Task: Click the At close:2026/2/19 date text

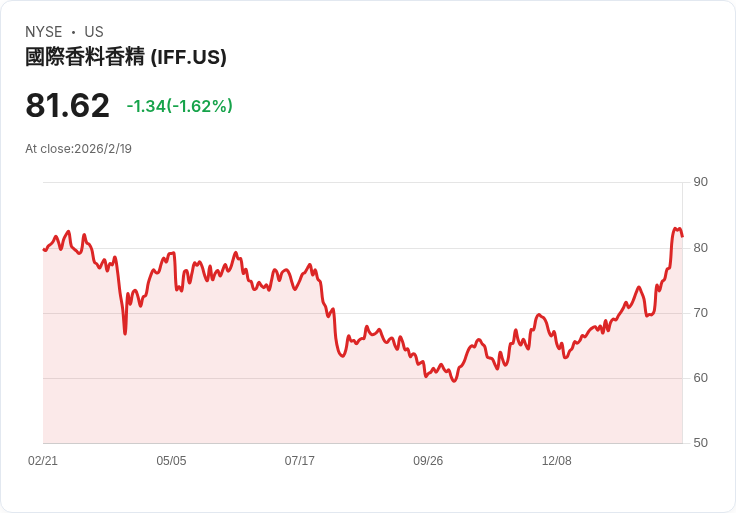Action: point(78,149)
